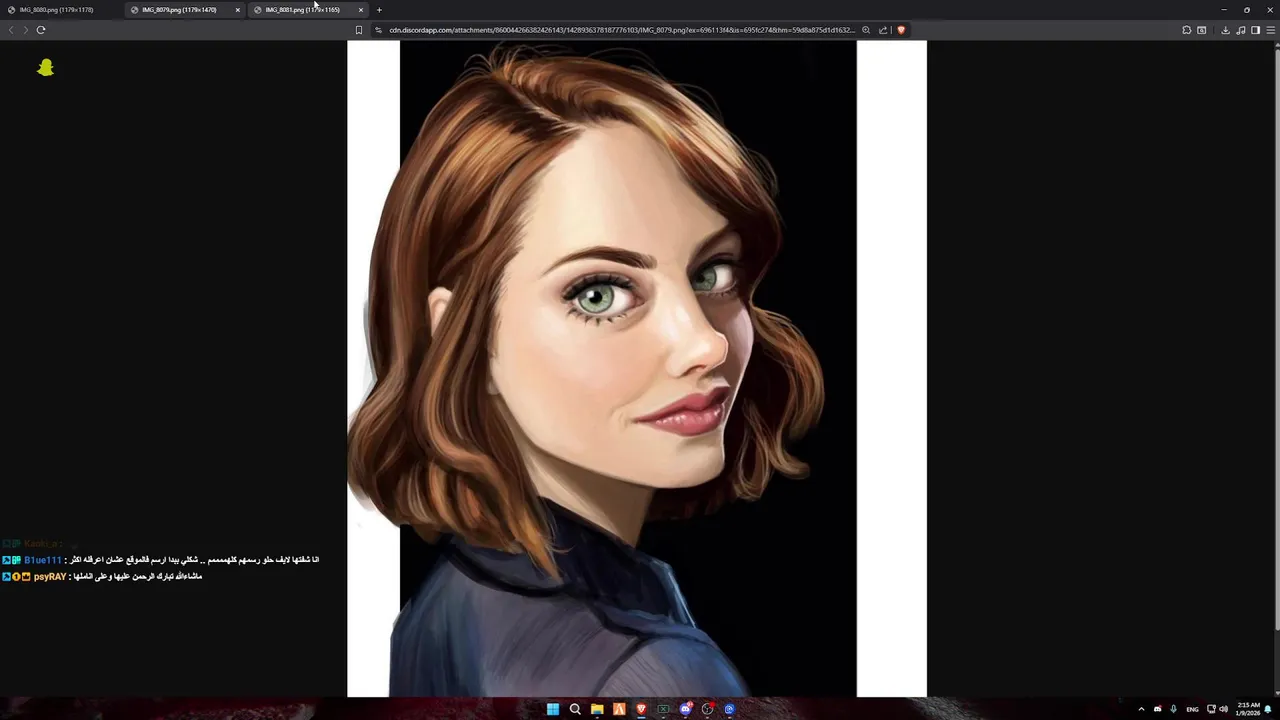Viewport: 1280px width, 720px height.
Task: Open Excel from the taskbar
Action: pyautogui.click(x=663, y=709)
